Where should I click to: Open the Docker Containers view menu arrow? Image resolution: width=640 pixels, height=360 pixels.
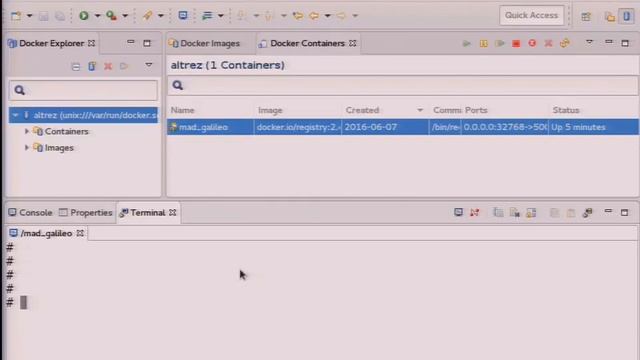tap(589, 42)
